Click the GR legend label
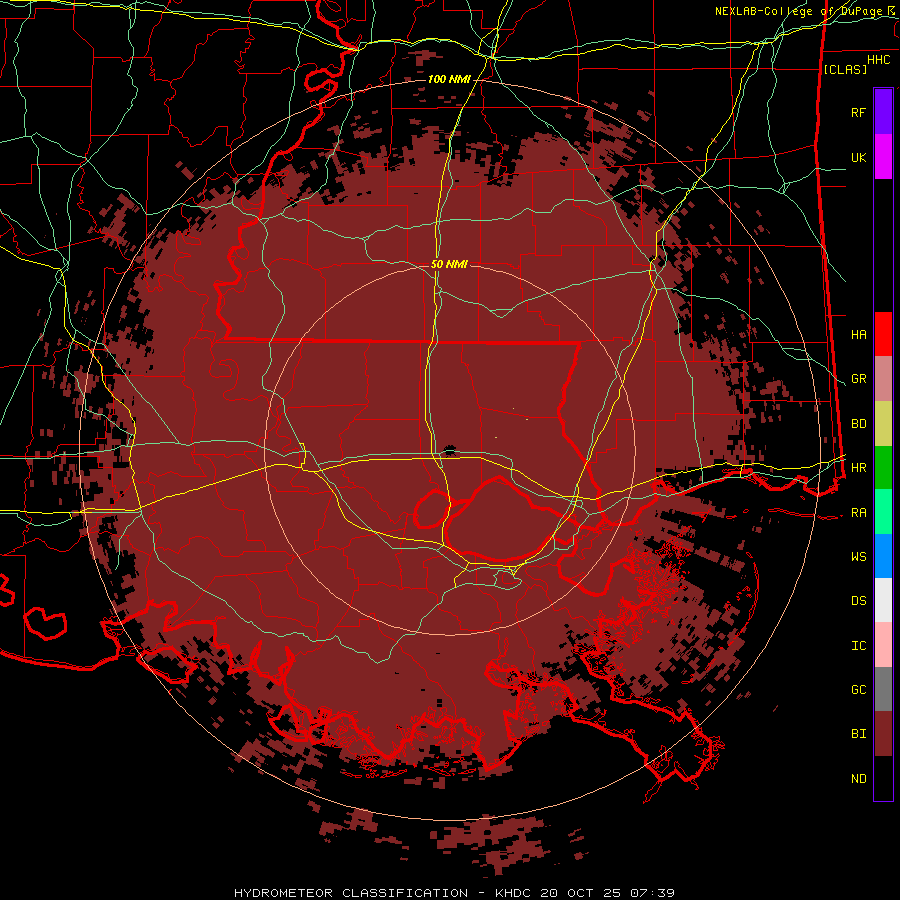Screen dimensions: 900x900 (x=859, y=379)
